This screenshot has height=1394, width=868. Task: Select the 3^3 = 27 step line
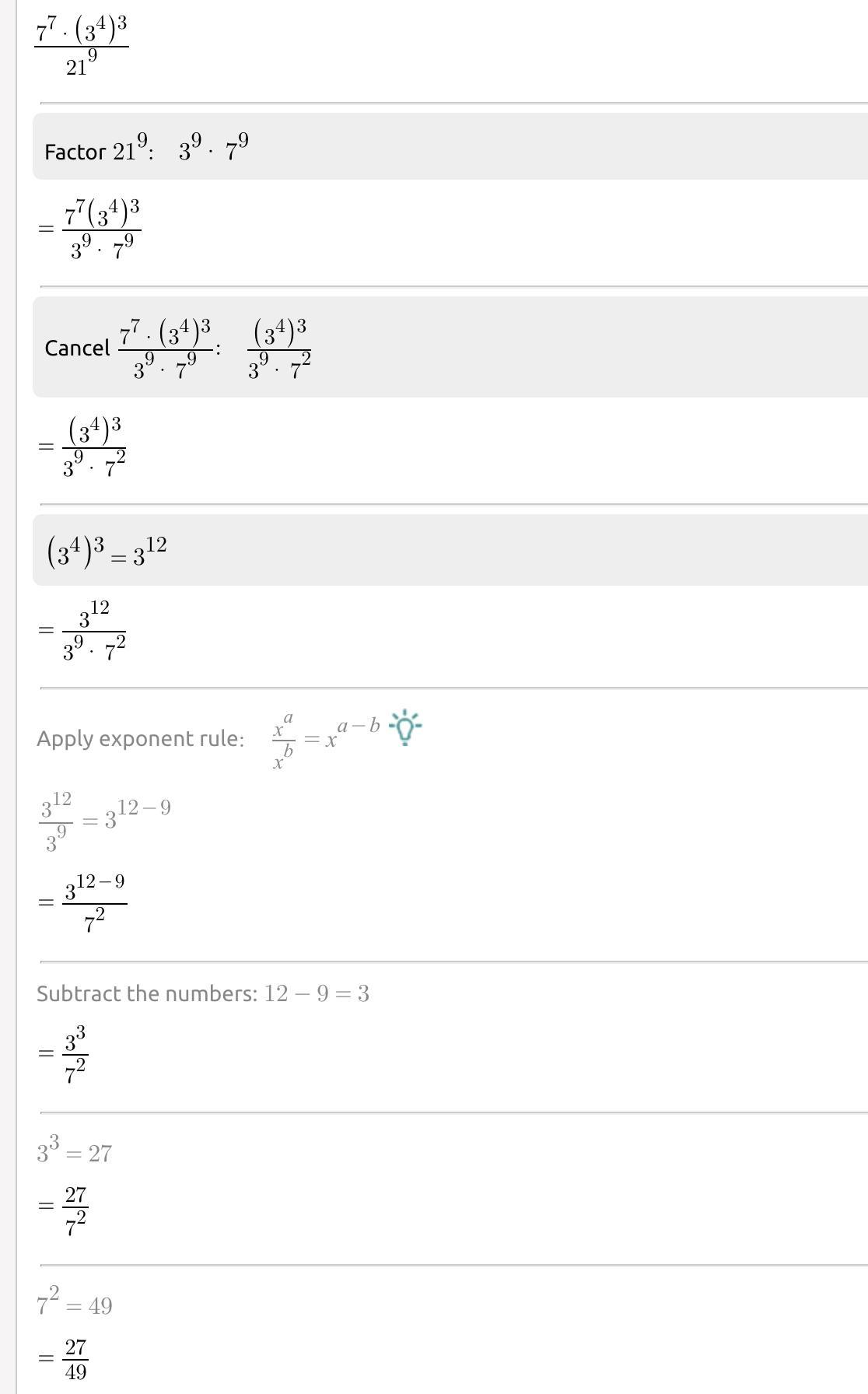[74, 1151]
